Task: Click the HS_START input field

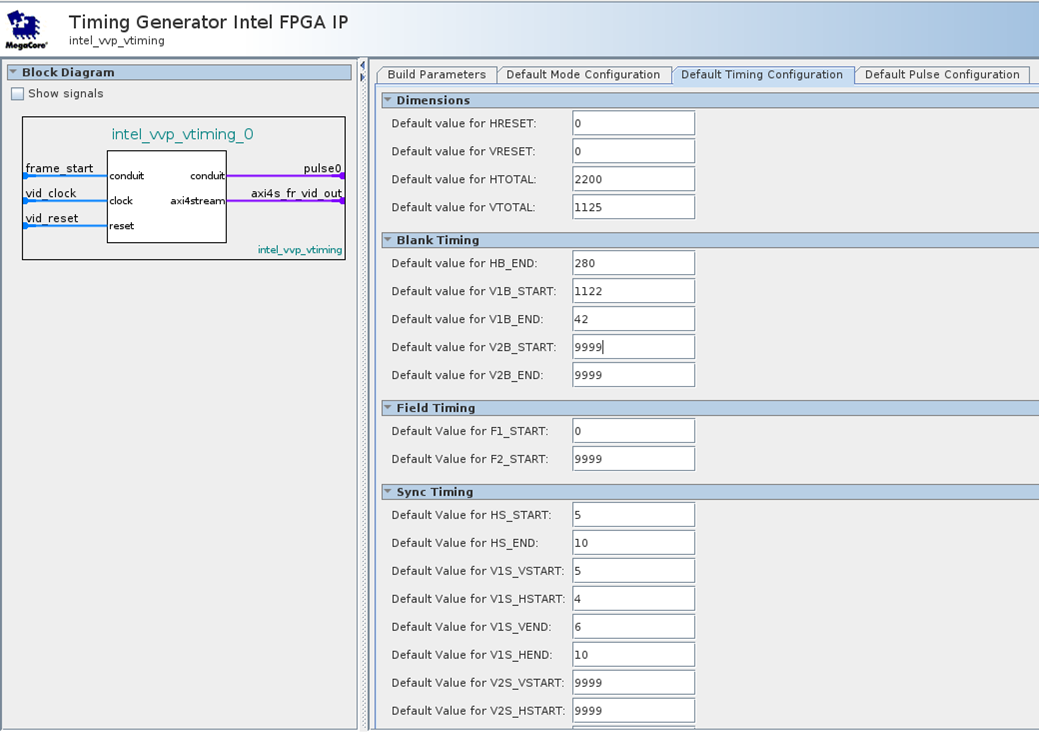Action: click(633, 515)
